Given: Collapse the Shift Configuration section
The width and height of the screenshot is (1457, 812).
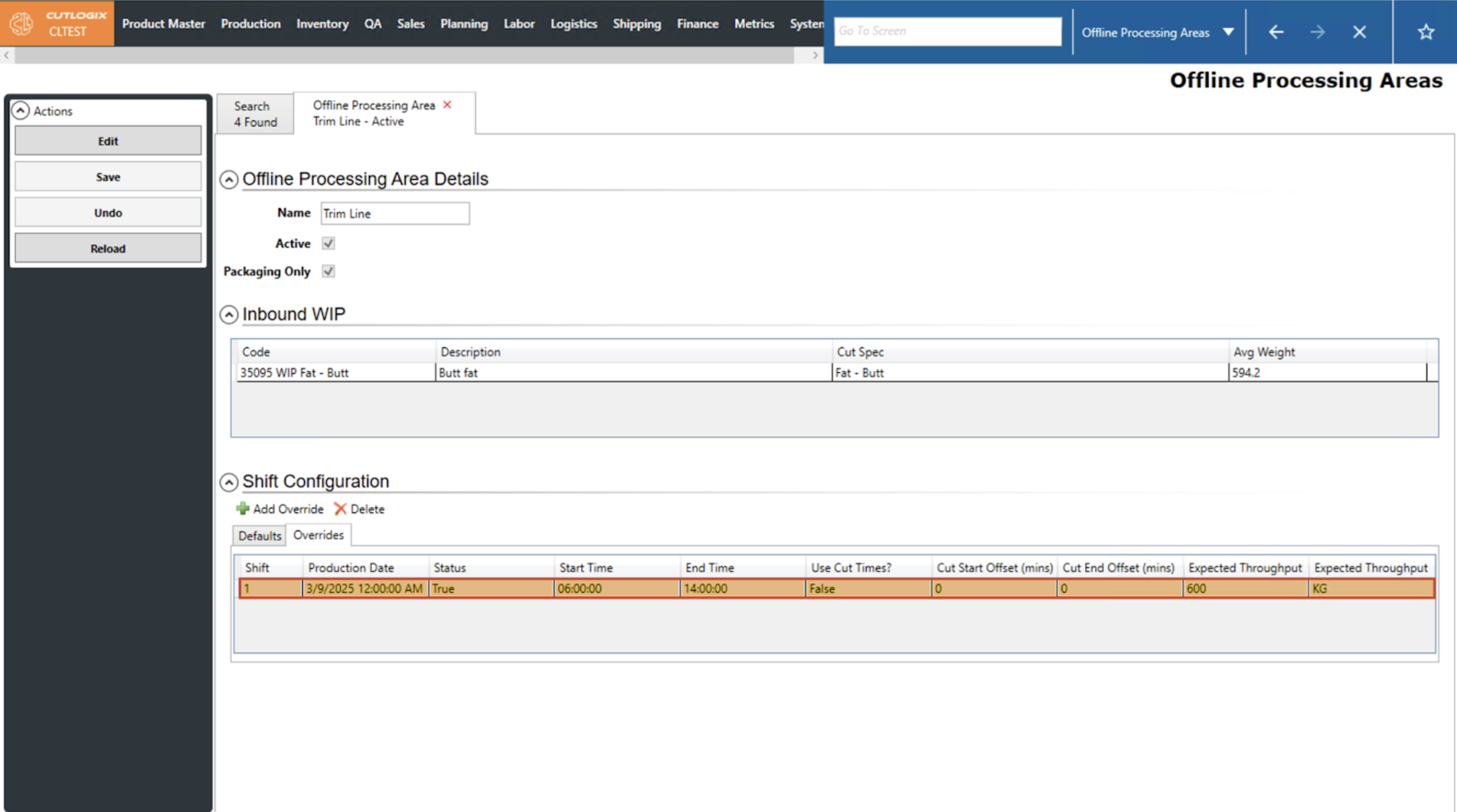Looking at the screenshot, I should (229, 482).
